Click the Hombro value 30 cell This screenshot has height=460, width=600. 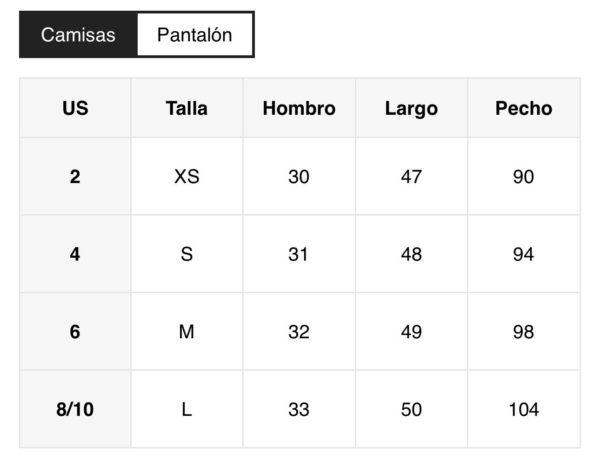tap(299, 177)
